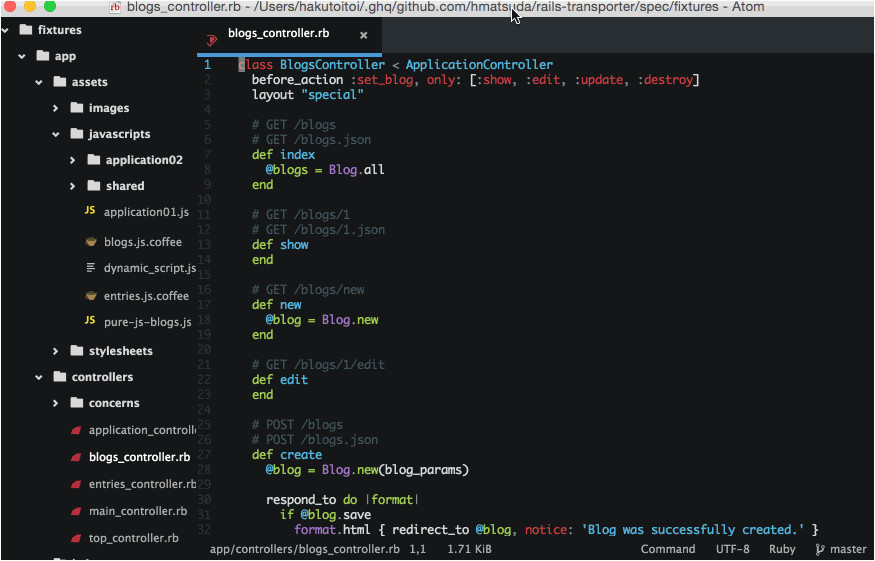Click the UTF-8 encoding selector
Screen dimensions: 875x561
(x=732, y=549)
